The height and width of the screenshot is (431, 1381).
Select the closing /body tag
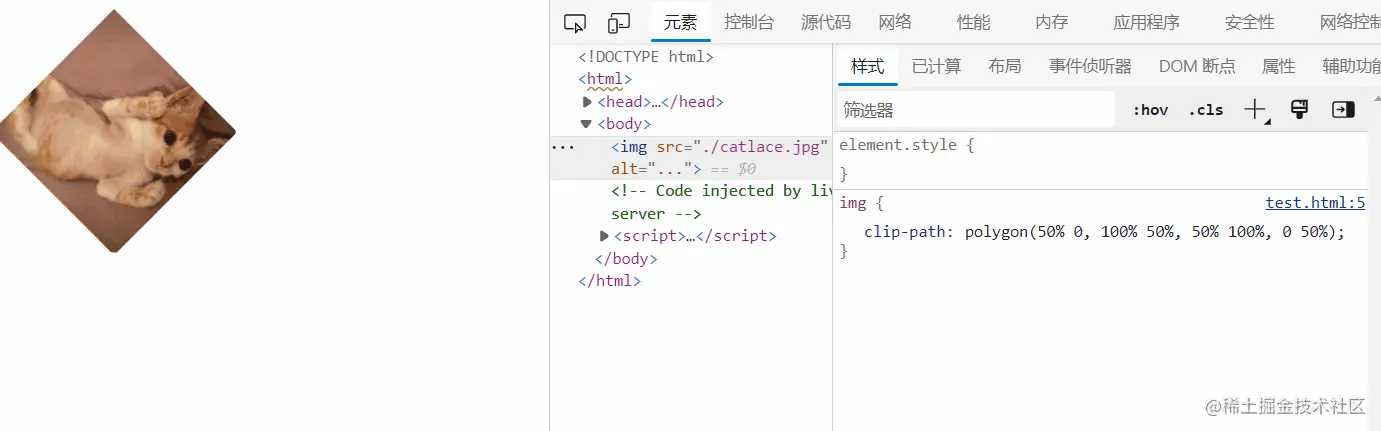click(626, 258)
